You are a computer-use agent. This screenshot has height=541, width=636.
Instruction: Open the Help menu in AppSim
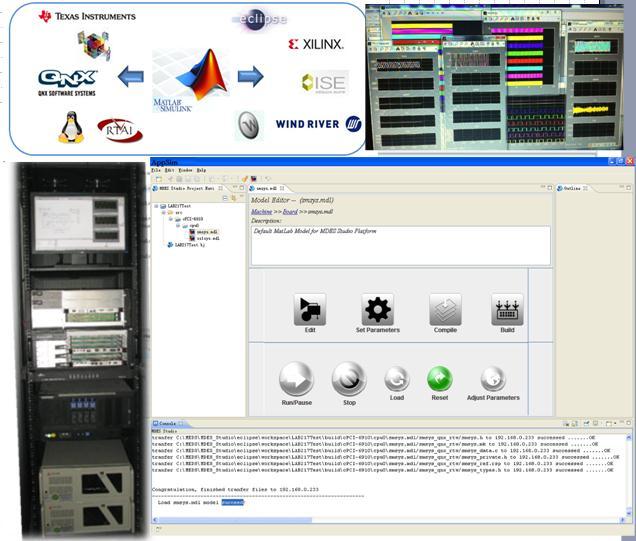201,170
